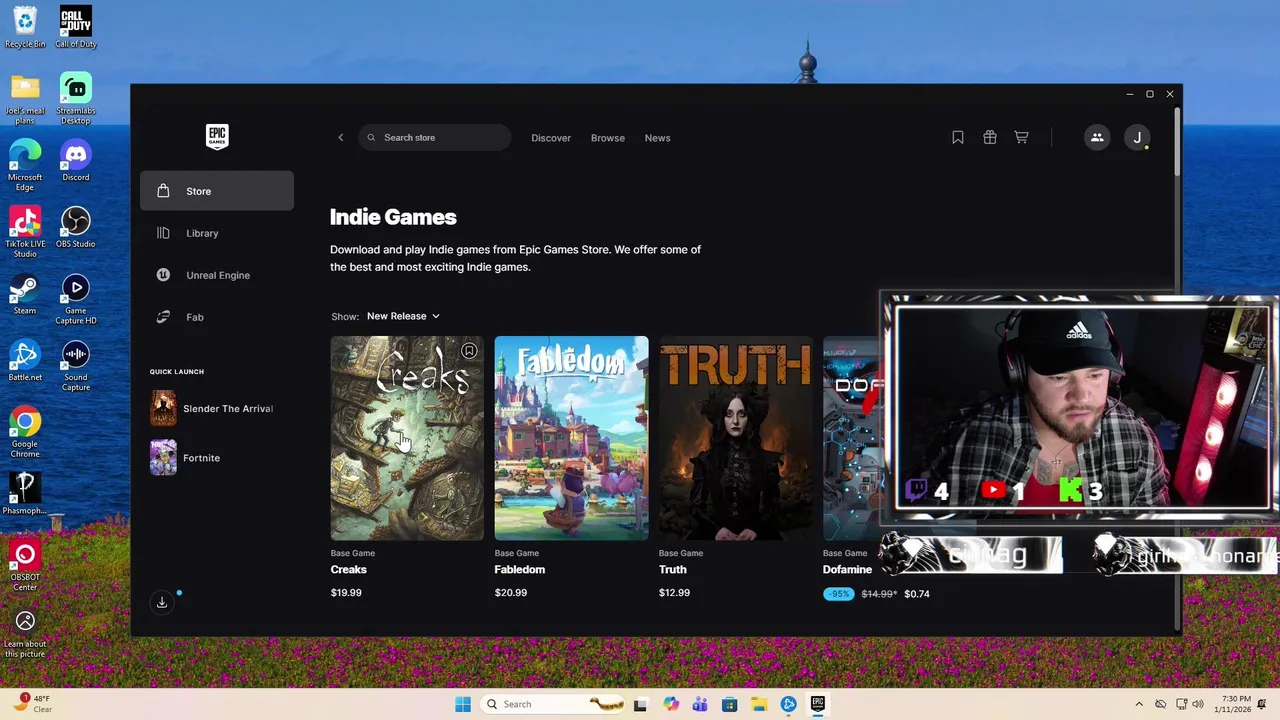Viewport: 1280px width, 720px height.
Task: Open File Explorer from taskbar
Action: [759, 704]
